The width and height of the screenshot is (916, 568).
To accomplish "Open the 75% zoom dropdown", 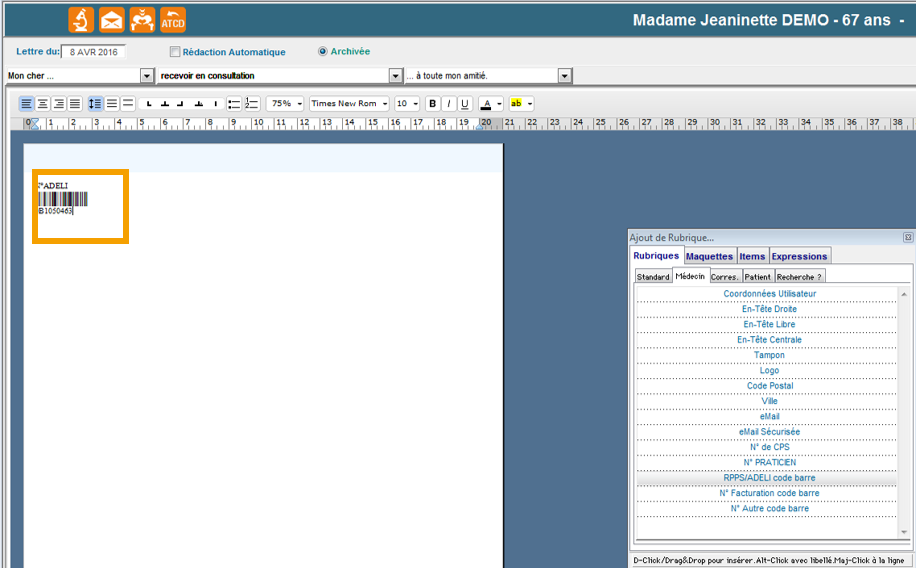I will 300,104.
